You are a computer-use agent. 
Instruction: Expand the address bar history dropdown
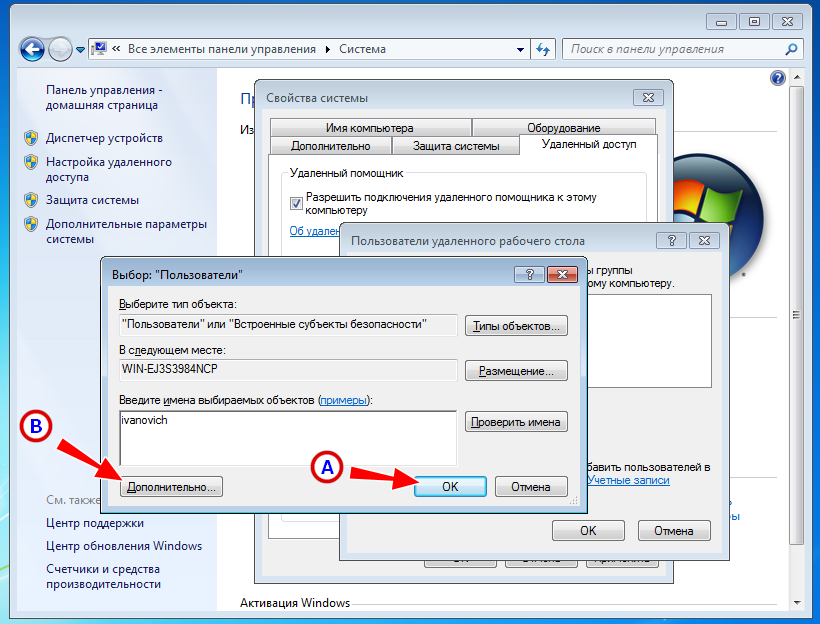click(x=520, y=50)
